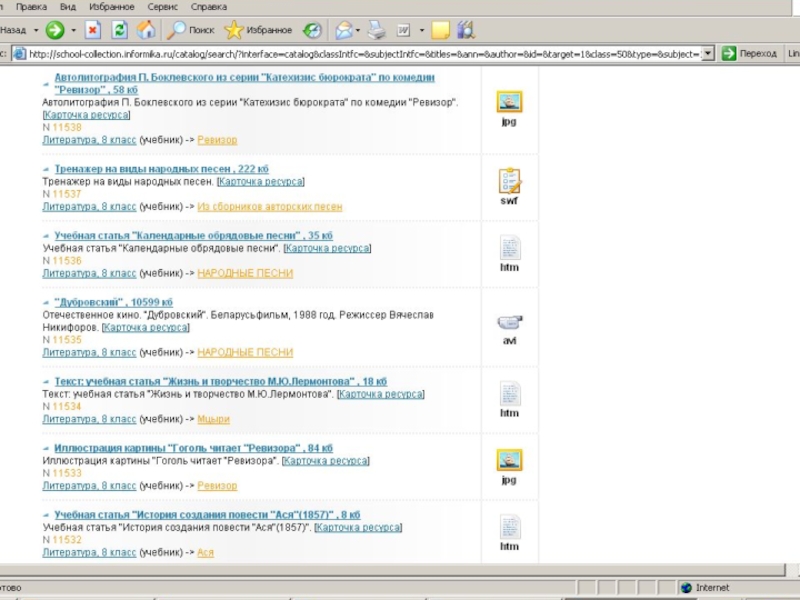This screenshot has height=600, width=800.
Task: Open Карточка ресурса link for Гоголь читает Ревизора
Action: tap(325, 461)
